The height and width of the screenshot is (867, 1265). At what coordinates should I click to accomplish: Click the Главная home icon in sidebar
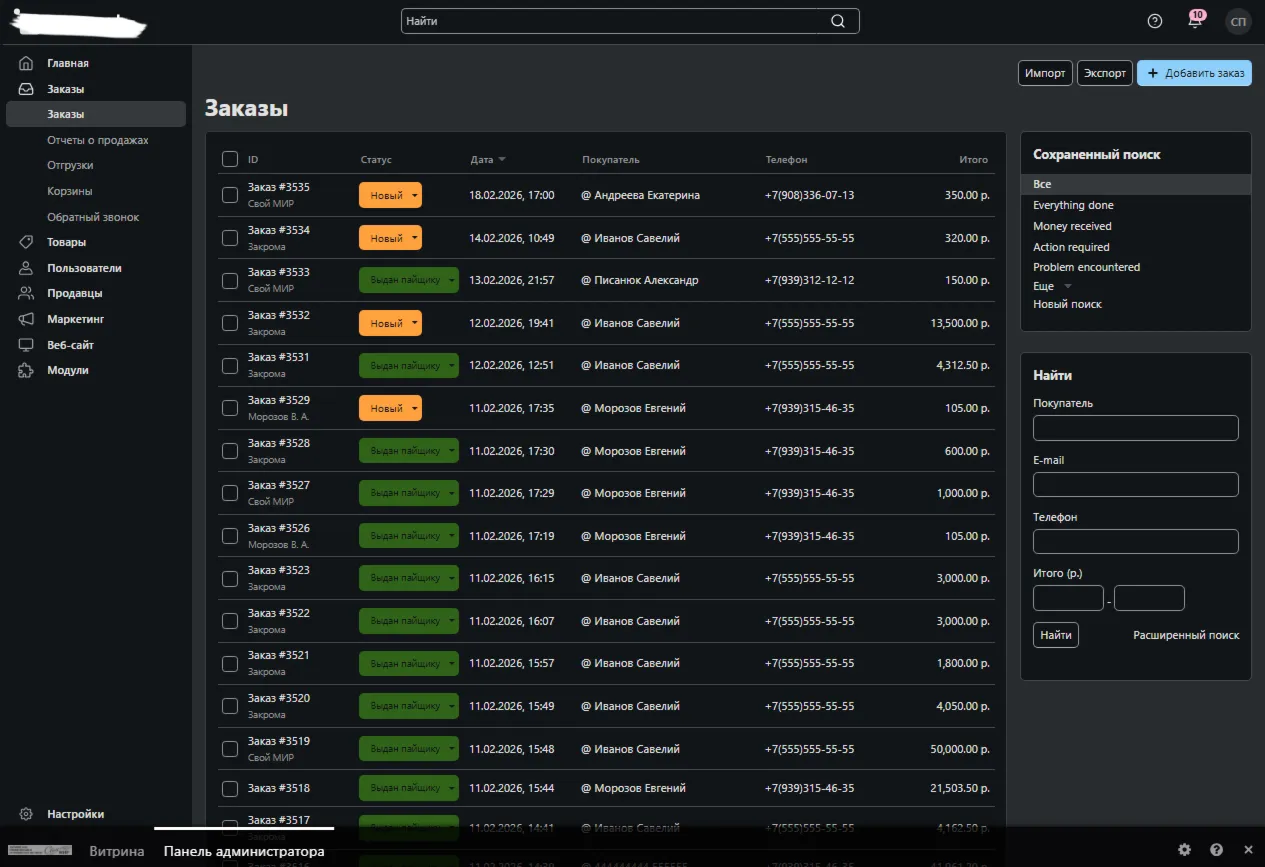[26, 63]
